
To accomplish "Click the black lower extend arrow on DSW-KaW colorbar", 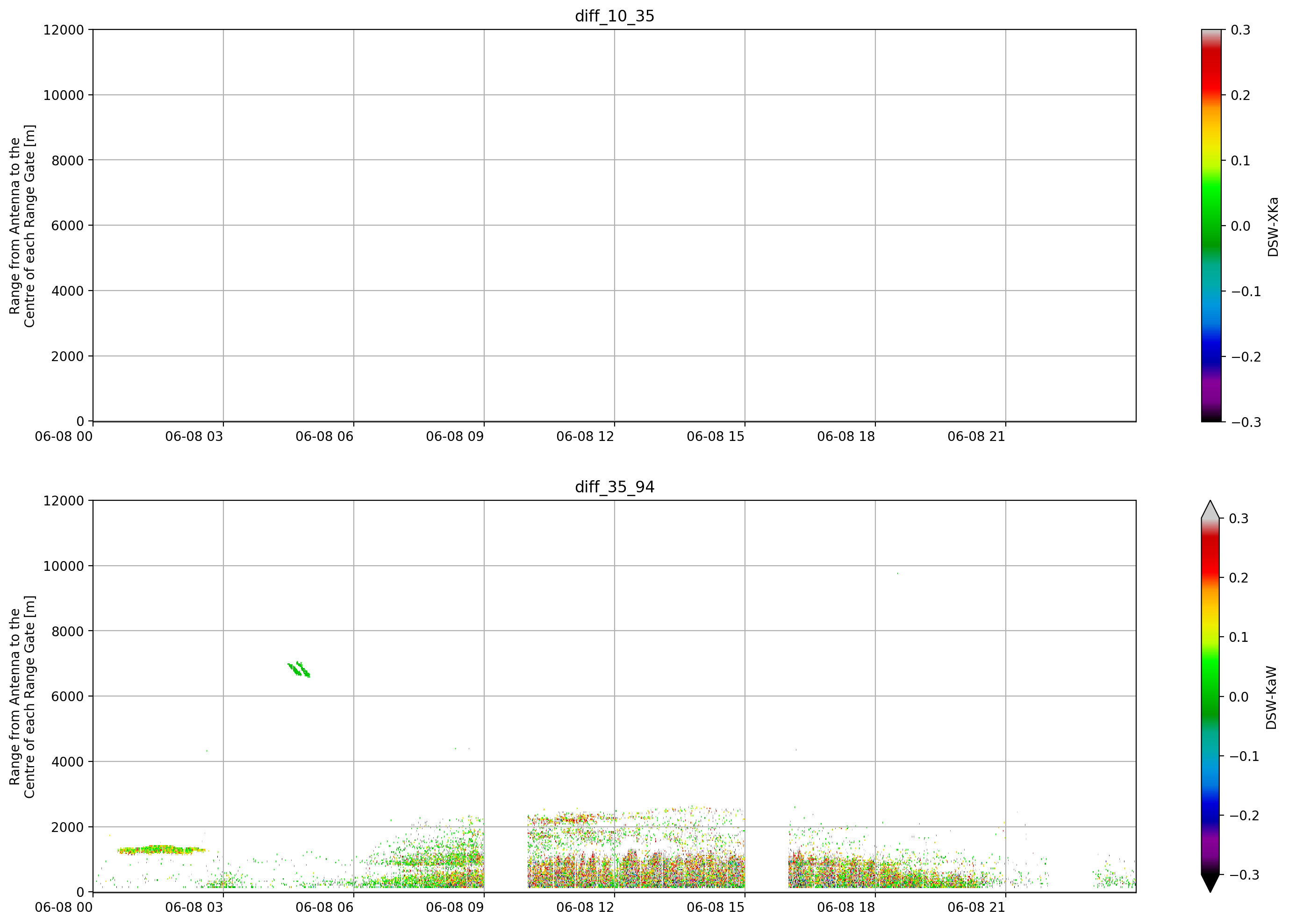I will [1210, 883].
